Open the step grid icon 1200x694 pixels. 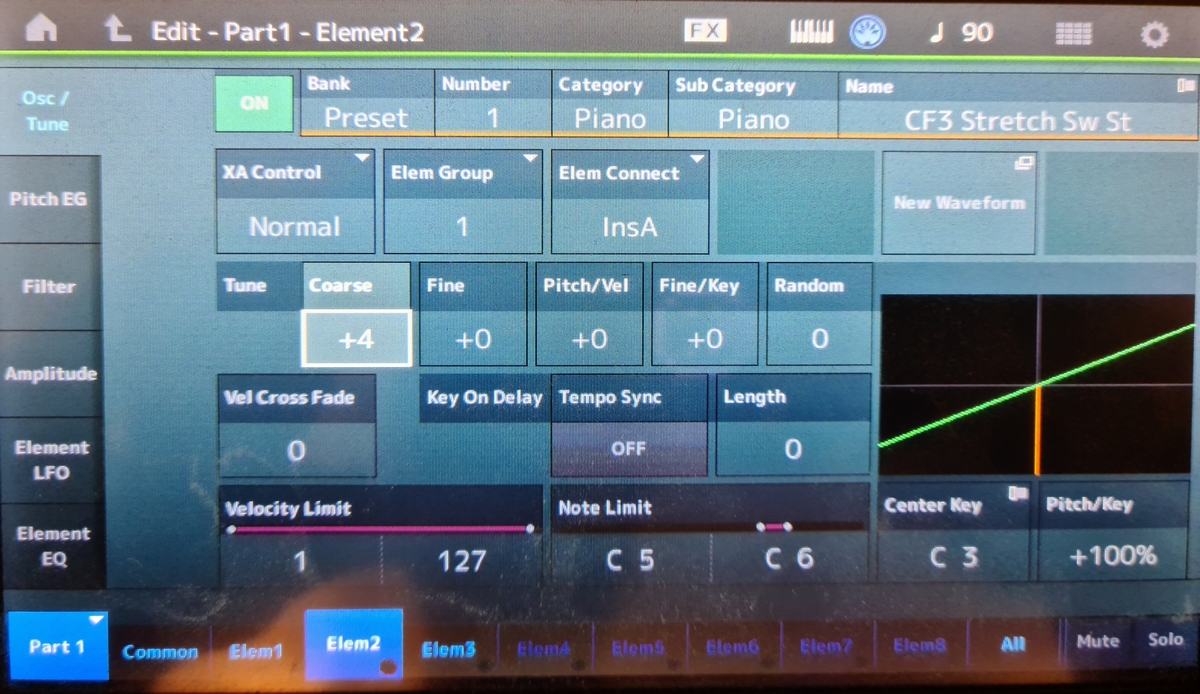click(1073, 33)
